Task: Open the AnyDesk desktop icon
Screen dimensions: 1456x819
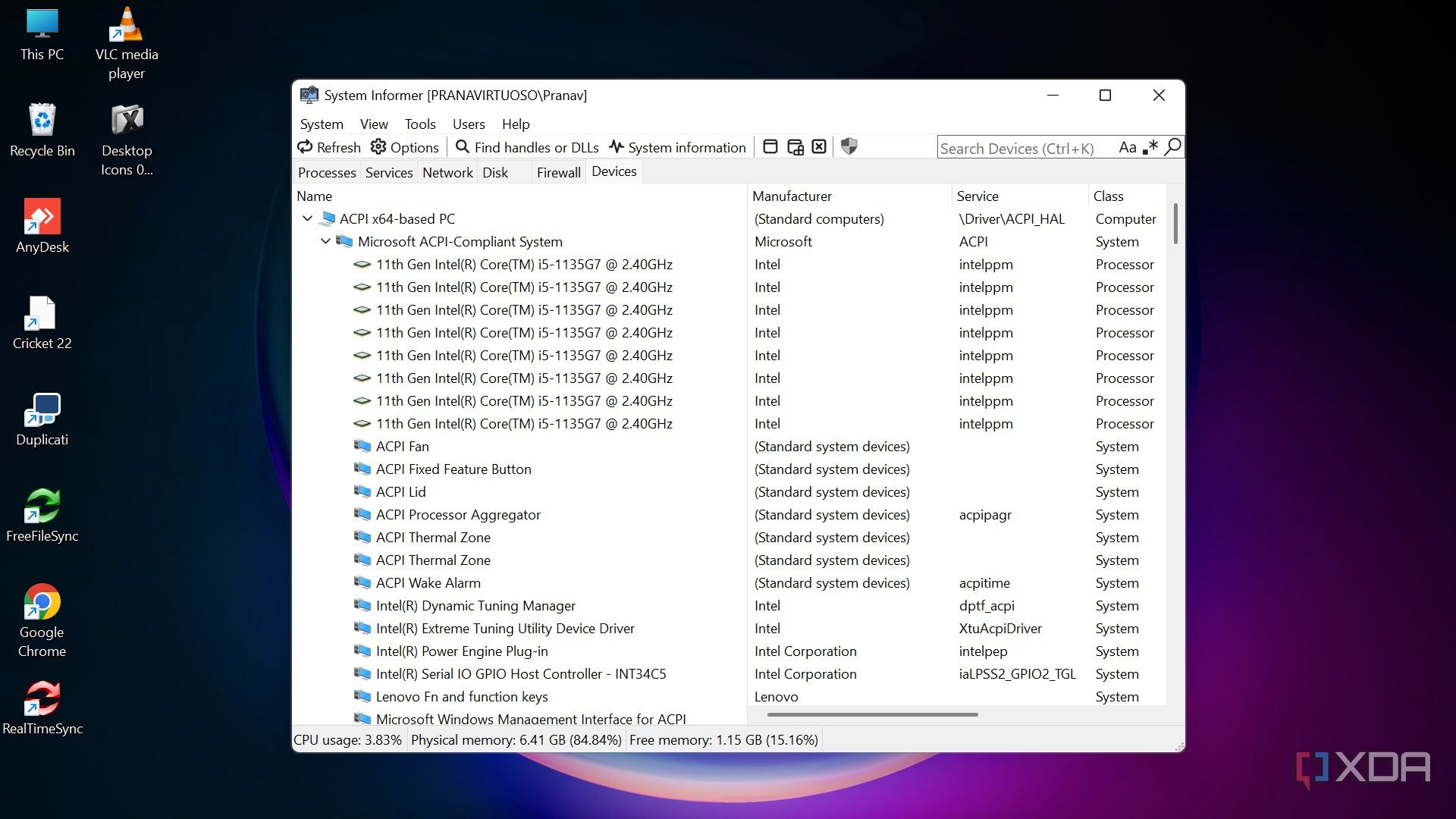Action: [x=42, y=226]
